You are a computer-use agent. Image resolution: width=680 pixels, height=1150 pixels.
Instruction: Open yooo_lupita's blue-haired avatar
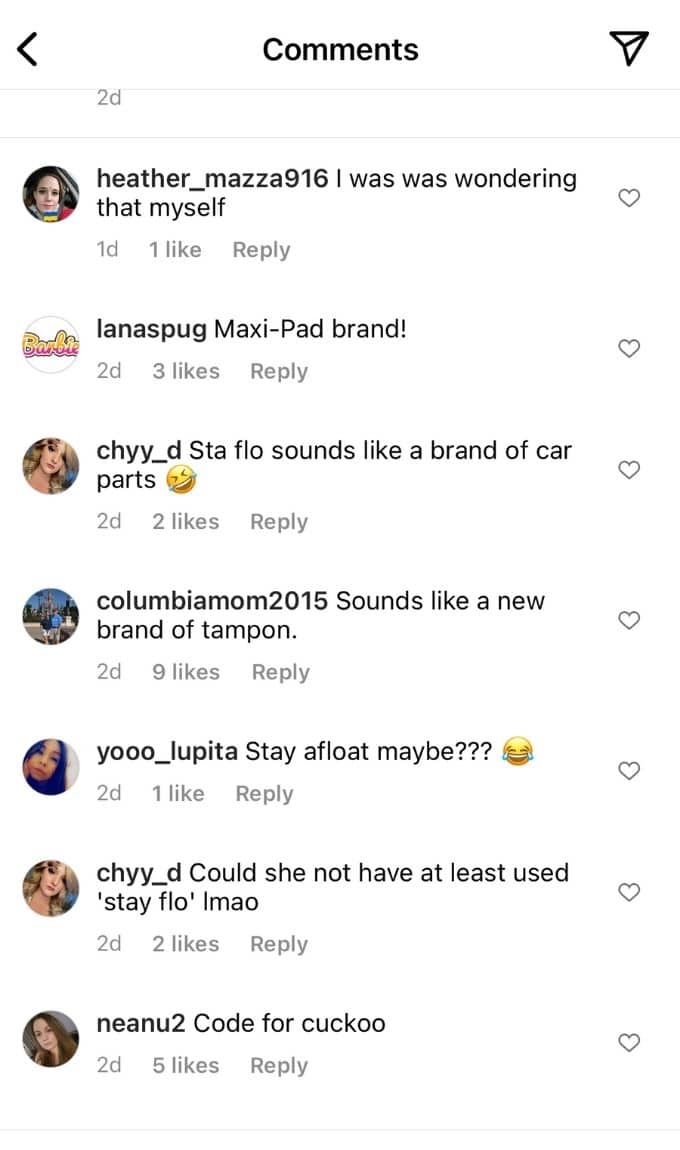point(51,766)
